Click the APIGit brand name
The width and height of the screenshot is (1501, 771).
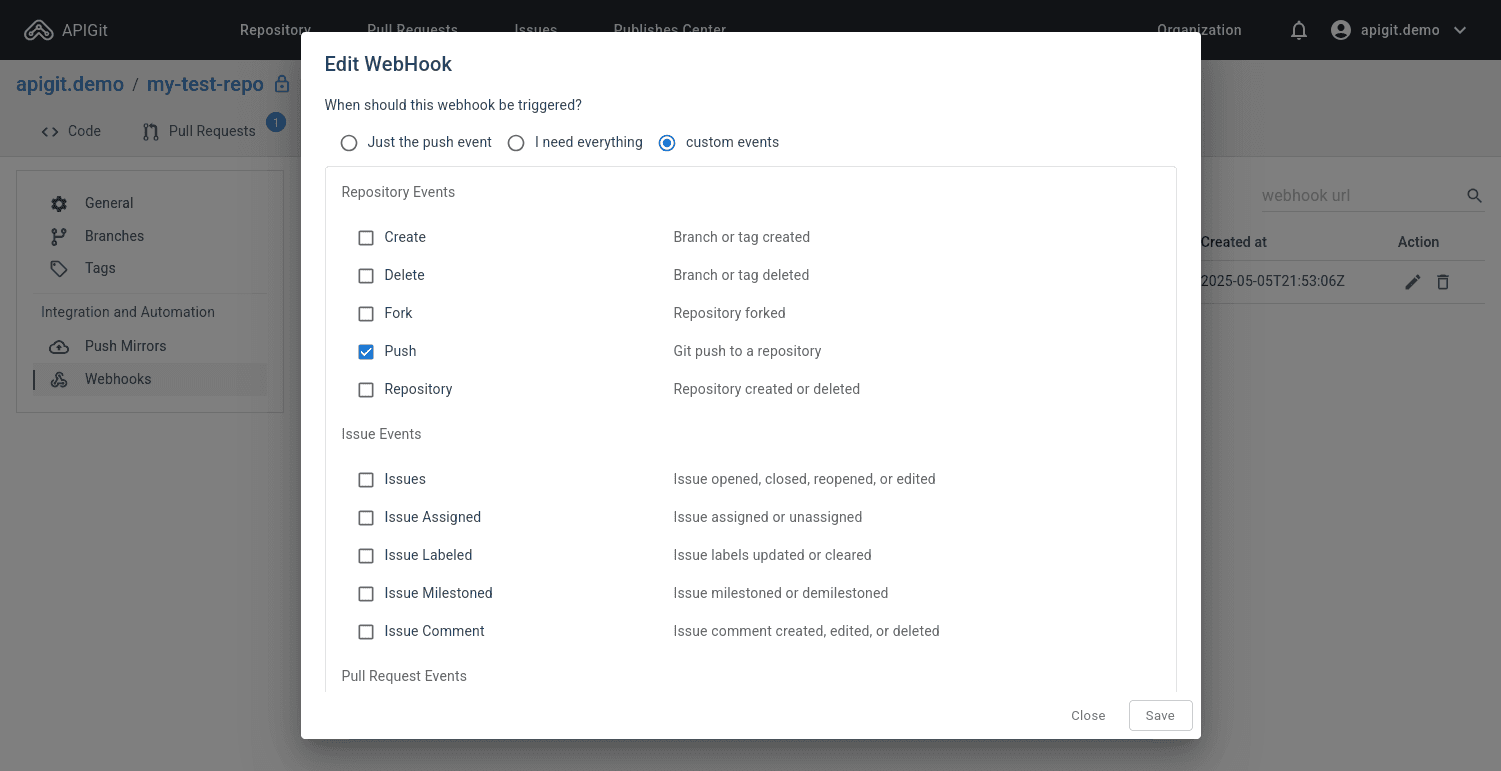pos(85,30)
